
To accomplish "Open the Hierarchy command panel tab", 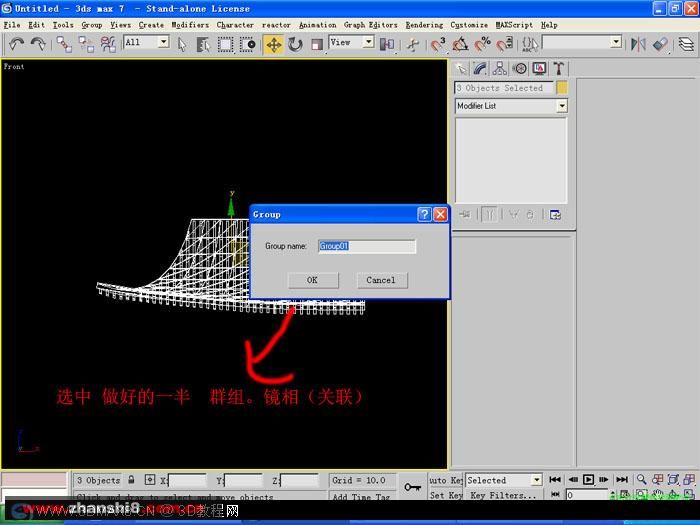I will tap(499, 68).
